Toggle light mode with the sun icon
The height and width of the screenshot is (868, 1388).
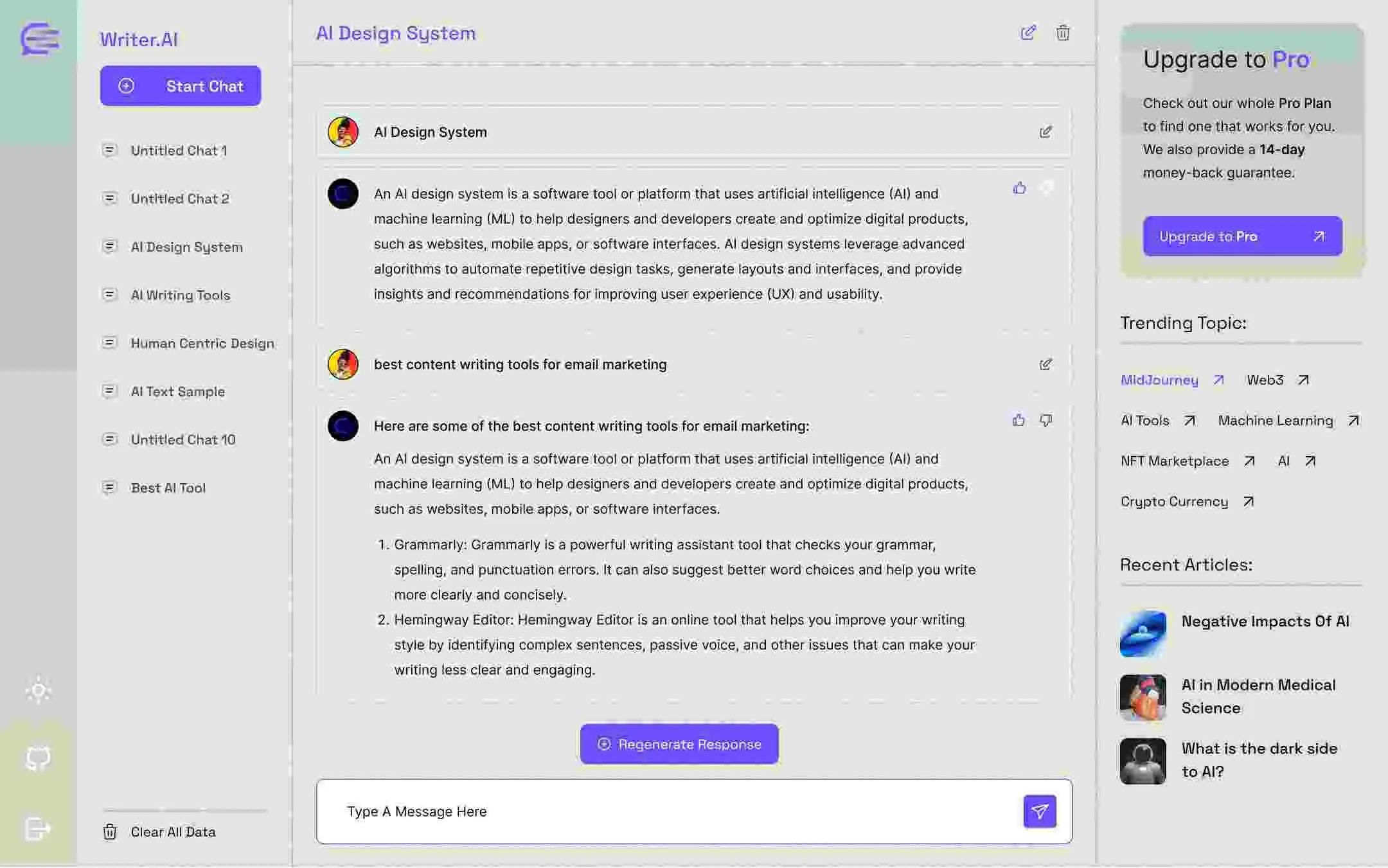[x=38, y=691]
